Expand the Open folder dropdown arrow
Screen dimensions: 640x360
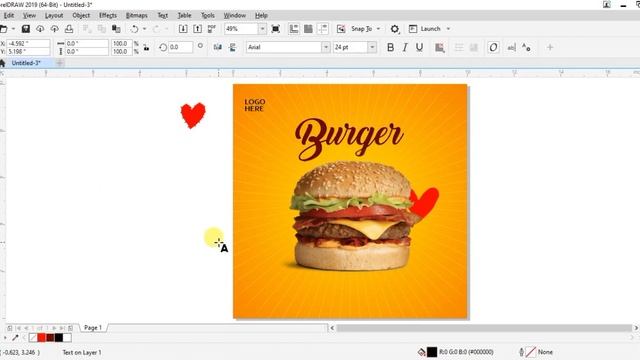coord(13,29)
